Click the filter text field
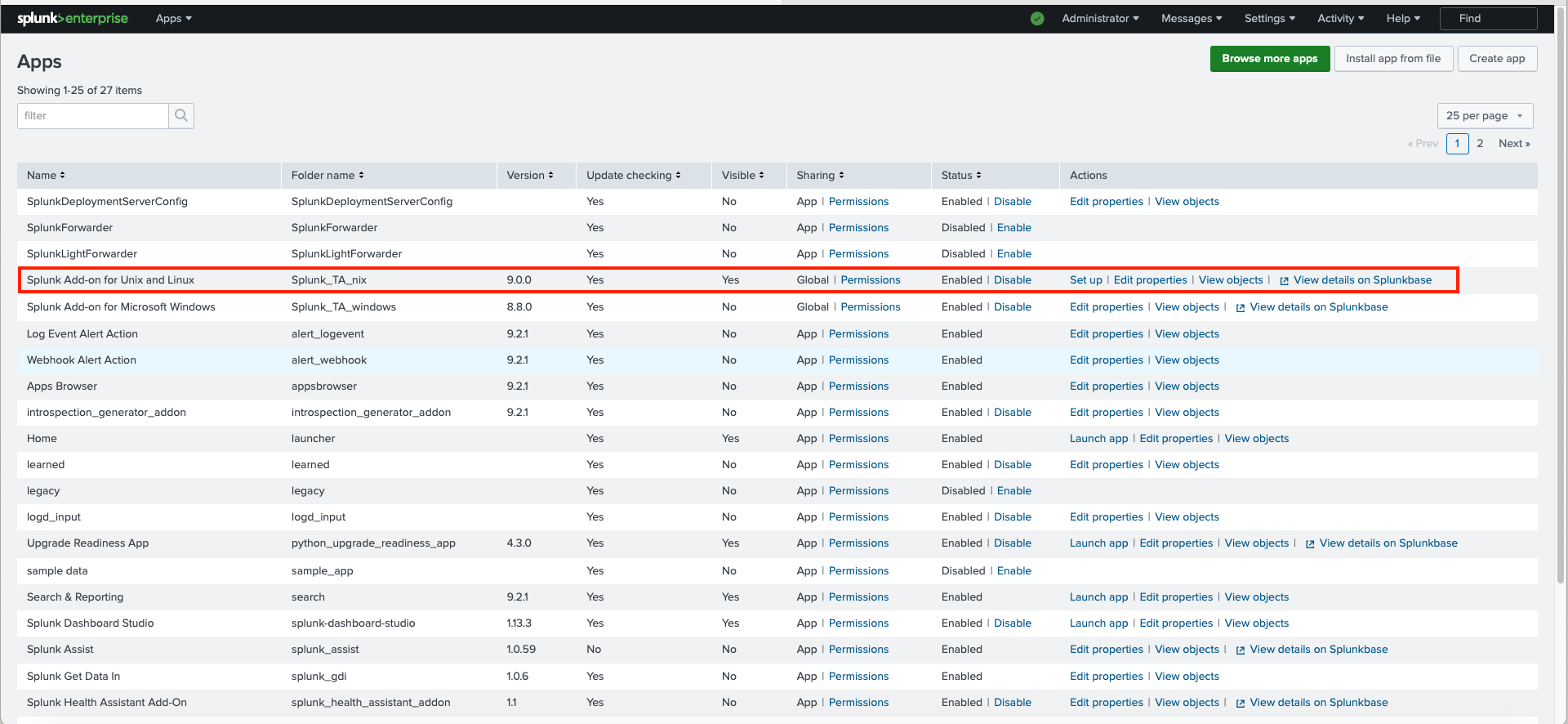Viewport: 1568px width, 724px height. 93,115
